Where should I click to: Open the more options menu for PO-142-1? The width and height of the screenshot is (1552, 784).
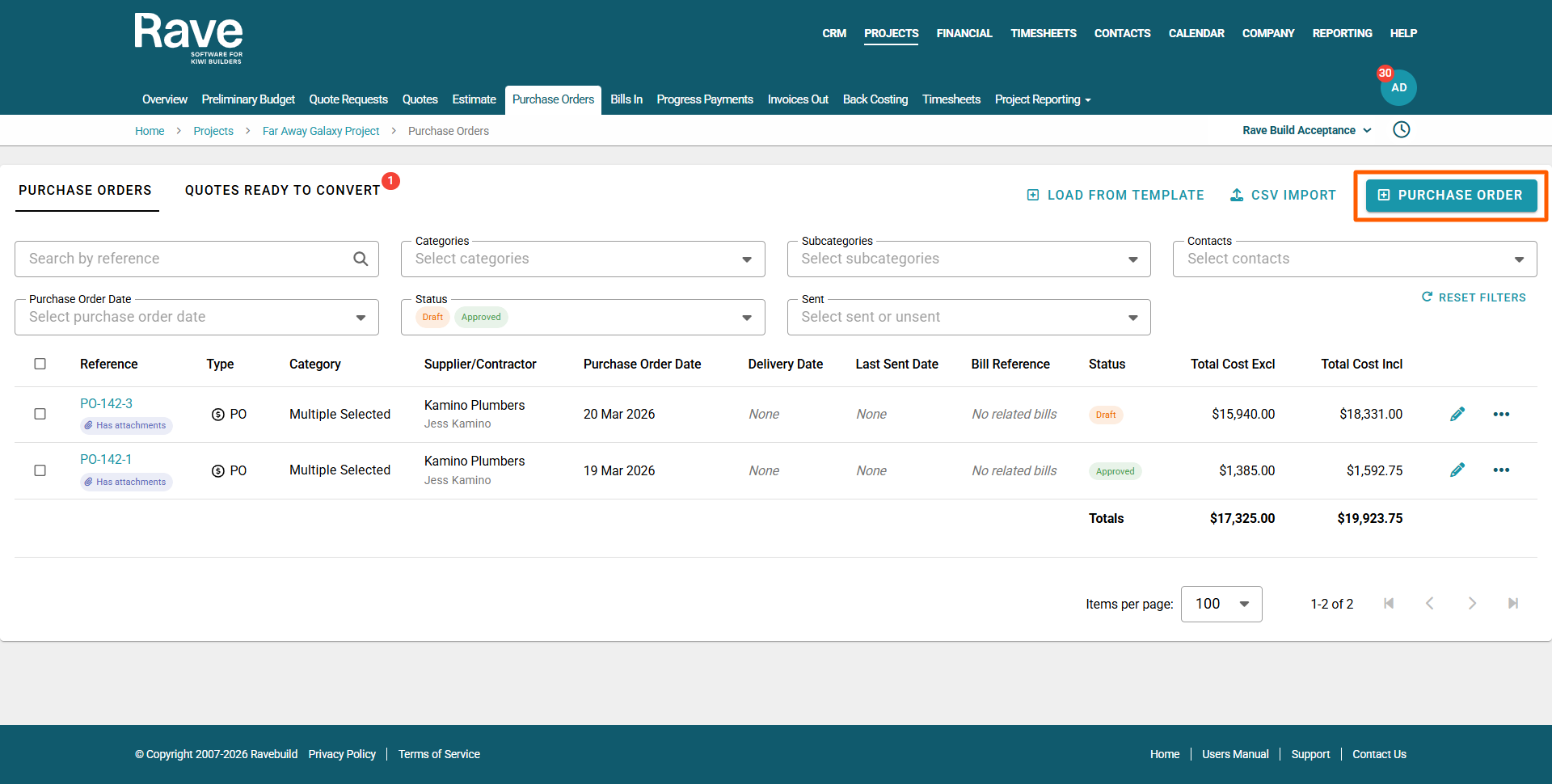[1501, 470]
